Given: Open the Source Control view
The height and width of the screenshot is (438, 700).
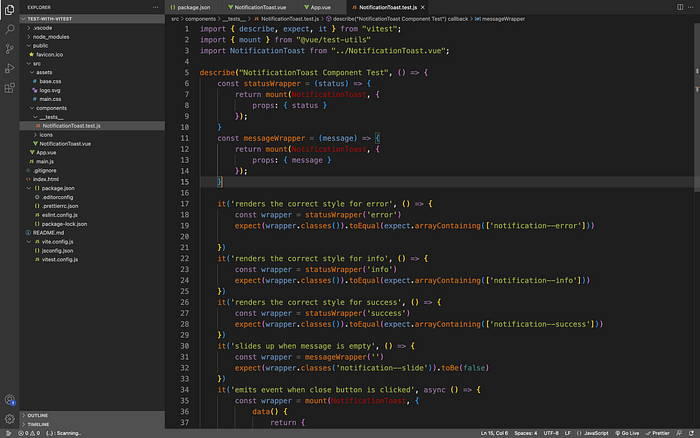Looking at the screenshot, I should pos(9,49).
